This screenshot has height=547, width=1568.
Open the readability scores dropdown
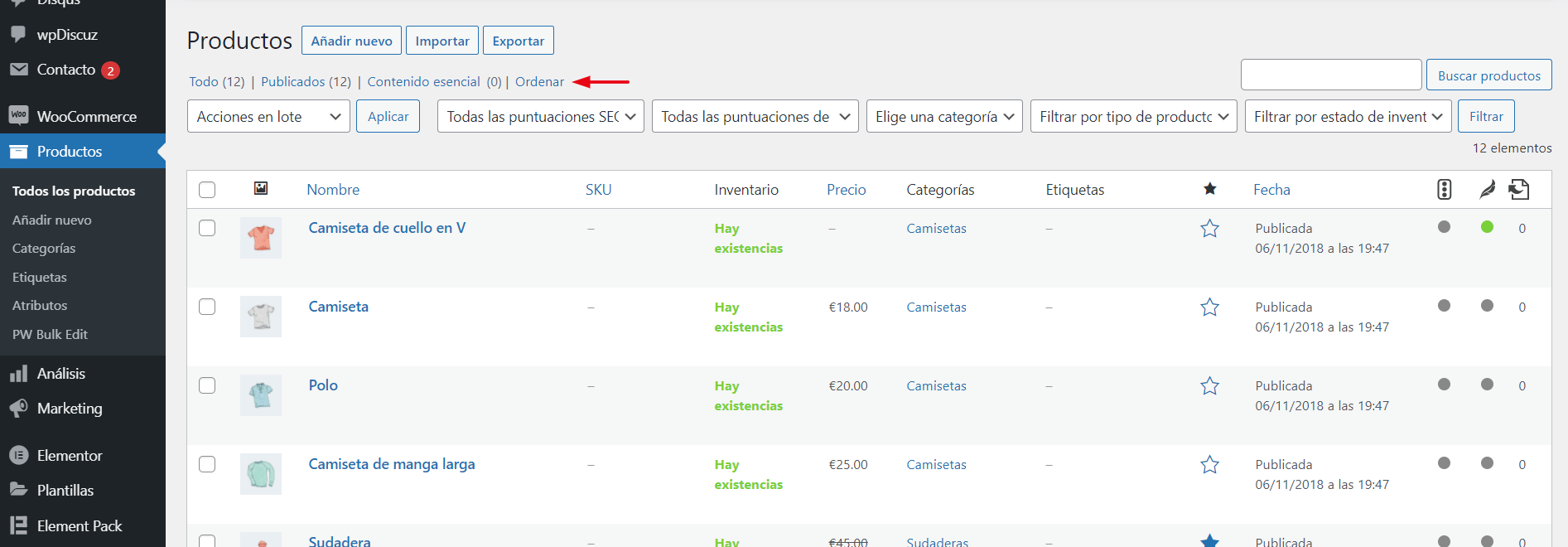pyautogui.click(x=755, y=116)
